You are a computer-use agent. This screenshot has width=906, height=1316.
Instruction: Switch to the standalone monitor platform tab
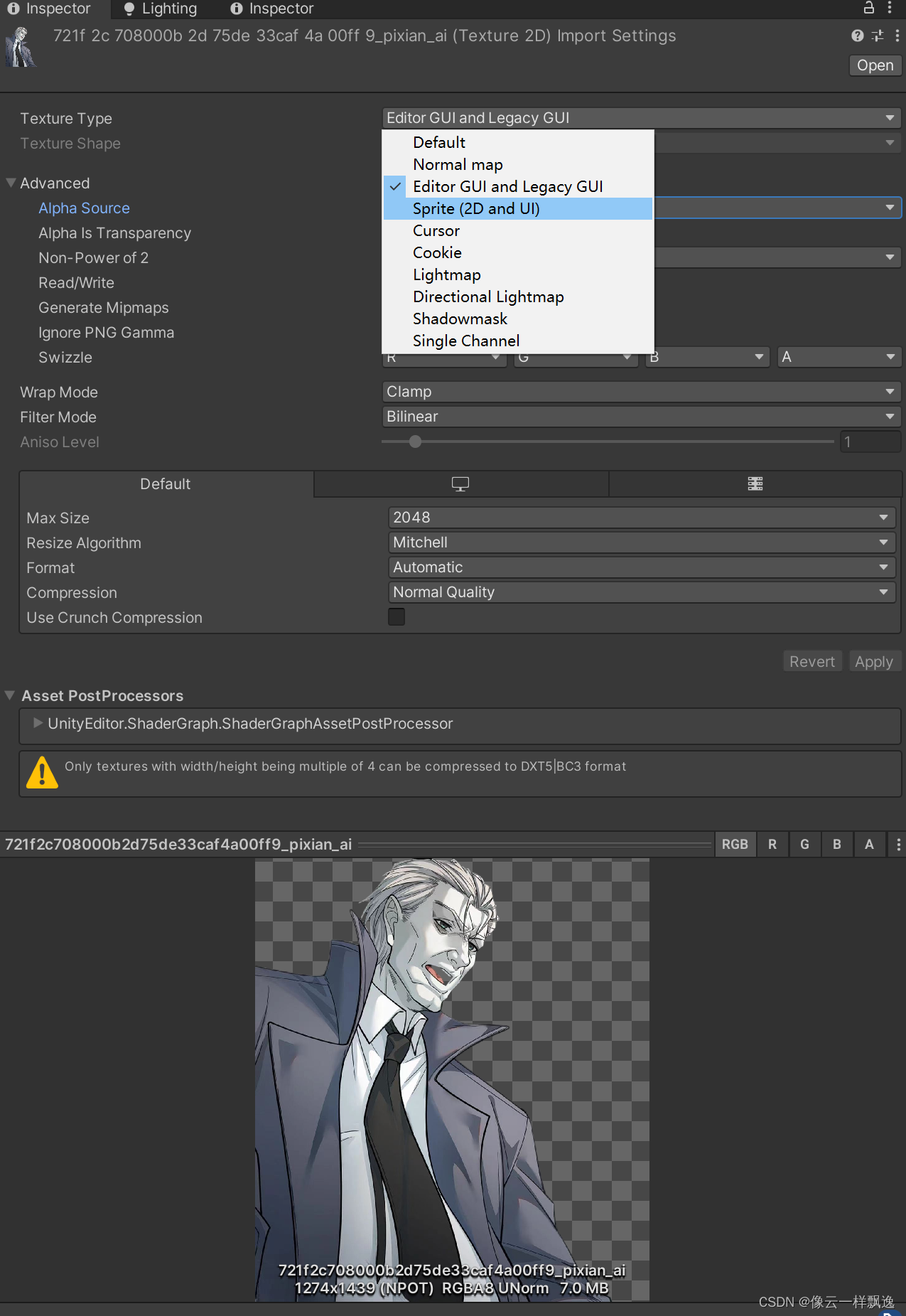tap(460, 484)
